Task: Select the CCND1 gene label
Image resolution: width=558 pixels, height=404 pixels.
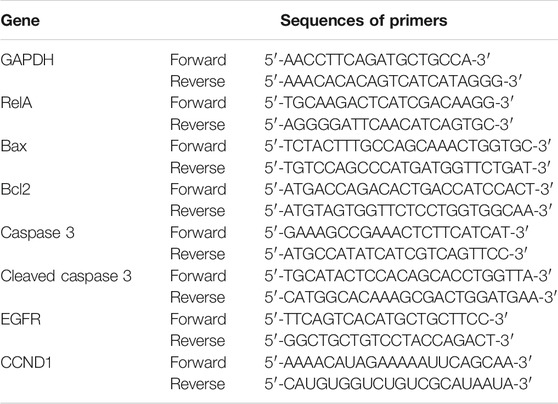Action: [x=26, y=362]
